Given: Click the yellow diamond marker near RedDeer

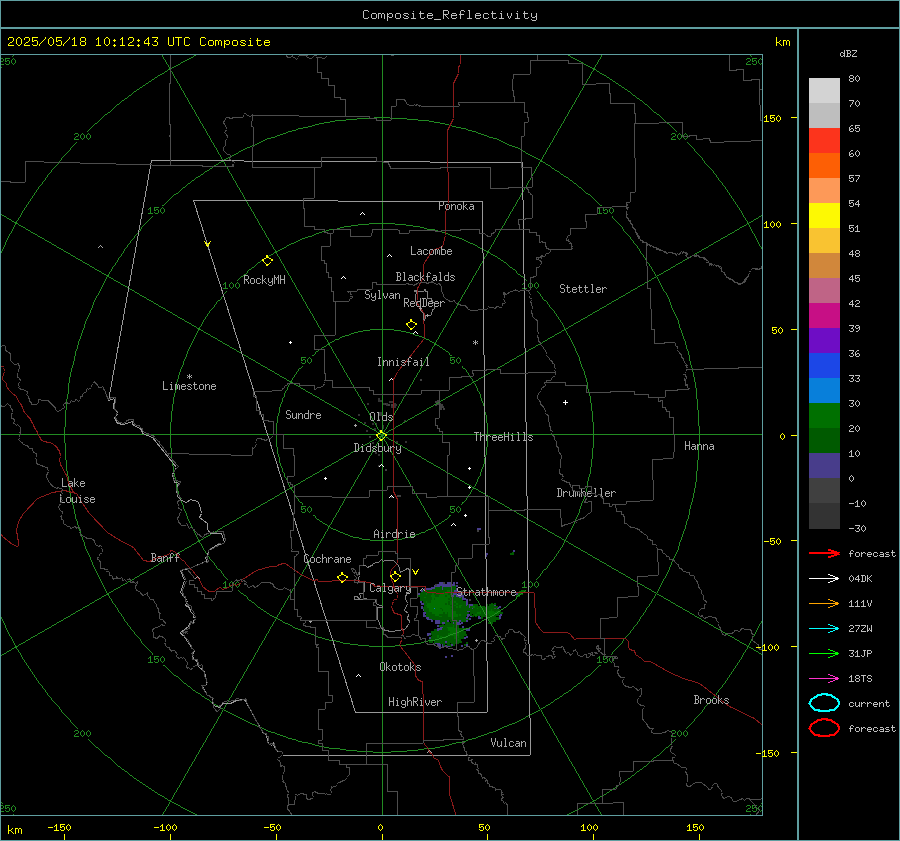Looking at the screenshot, I should click(412, 325).
